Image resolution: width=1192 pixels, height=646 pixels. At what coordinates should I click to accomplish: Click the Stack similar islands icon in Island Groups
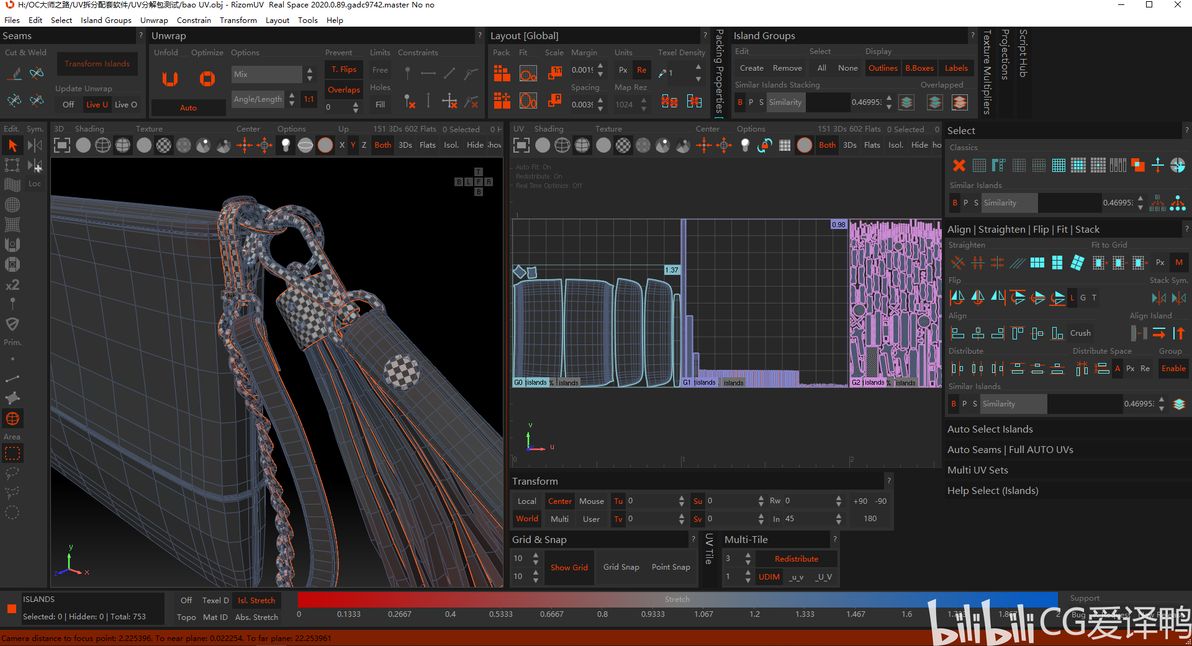click(x=906, y=102)
